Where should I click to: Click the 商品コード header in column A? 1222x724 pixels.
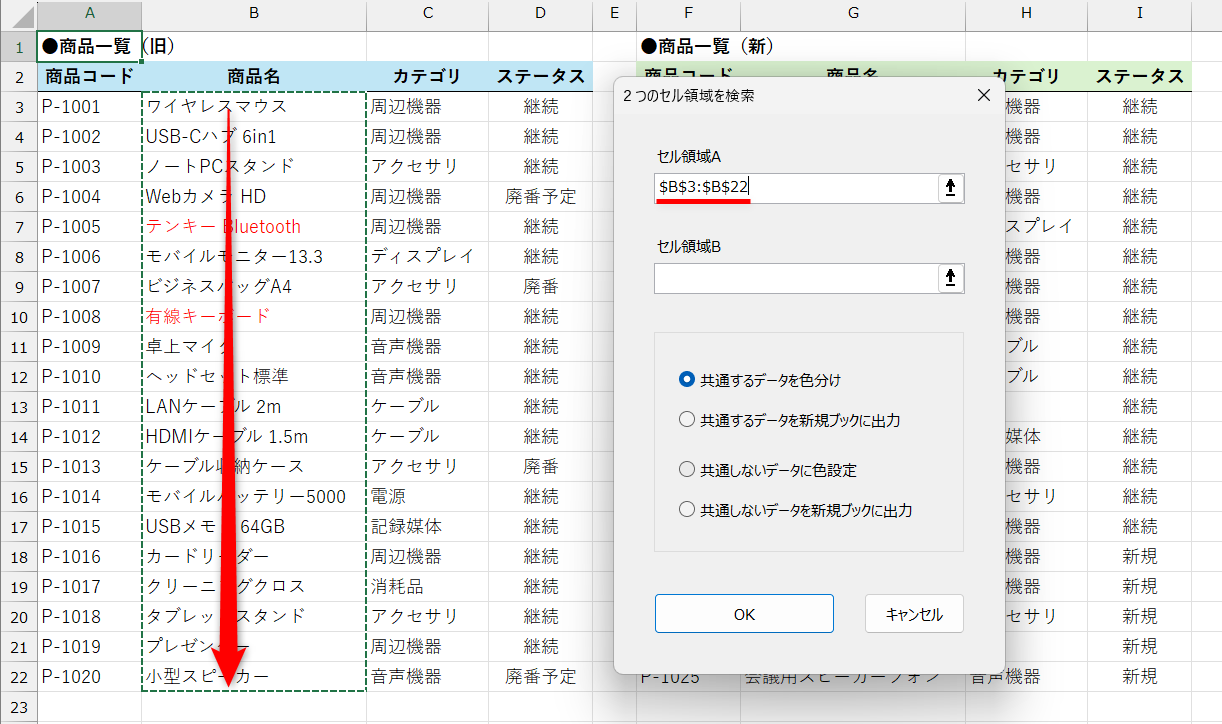pyautogui.click(x=90, y=76)
